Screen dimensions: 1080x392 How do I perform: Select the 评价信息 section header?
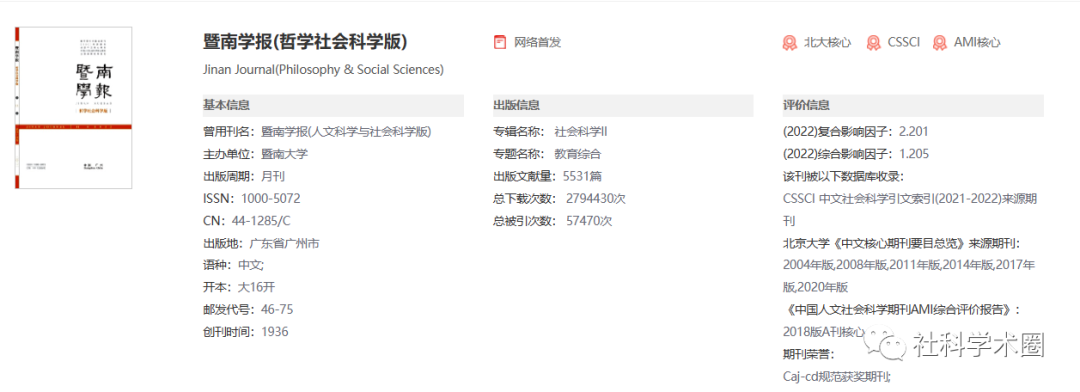pos(913,105)
